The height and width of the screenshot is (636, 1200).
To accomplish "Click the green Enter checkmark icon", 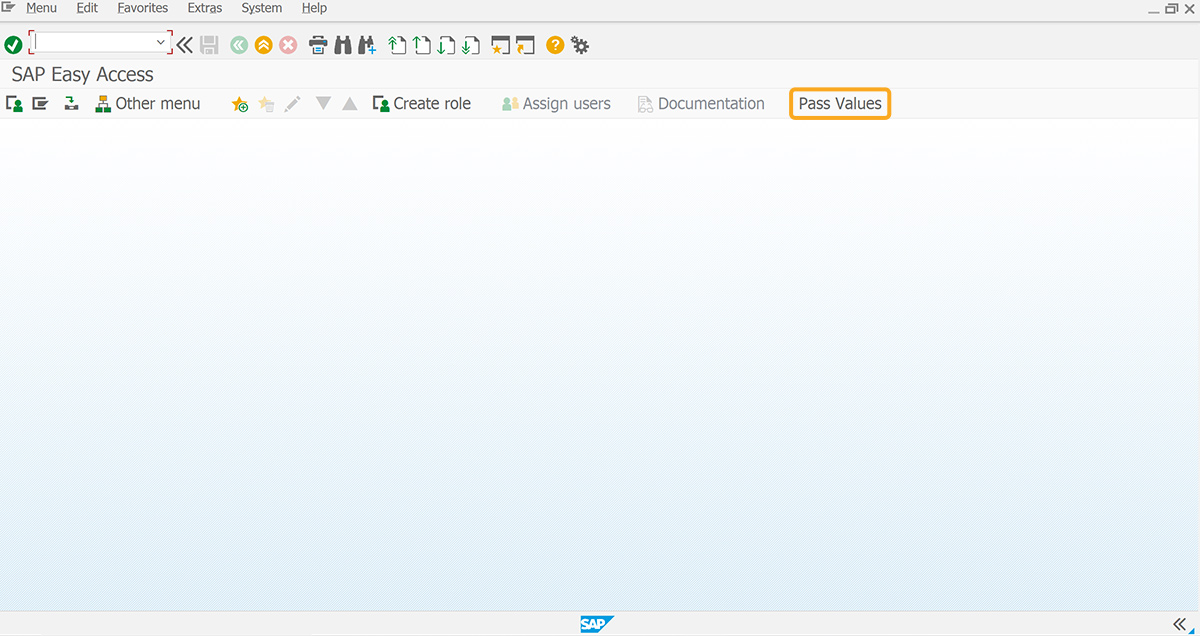I will click(13, 45).
